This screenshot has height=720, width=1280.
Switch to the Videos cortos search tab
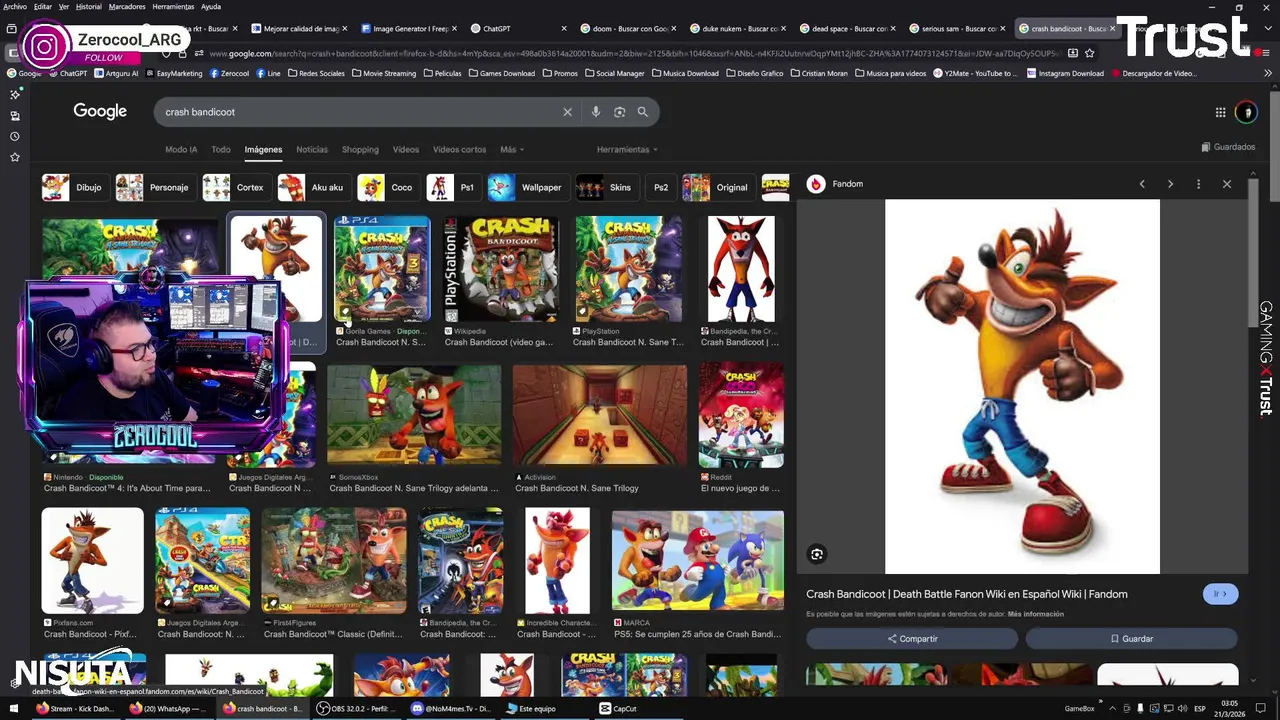pos(459,149)
